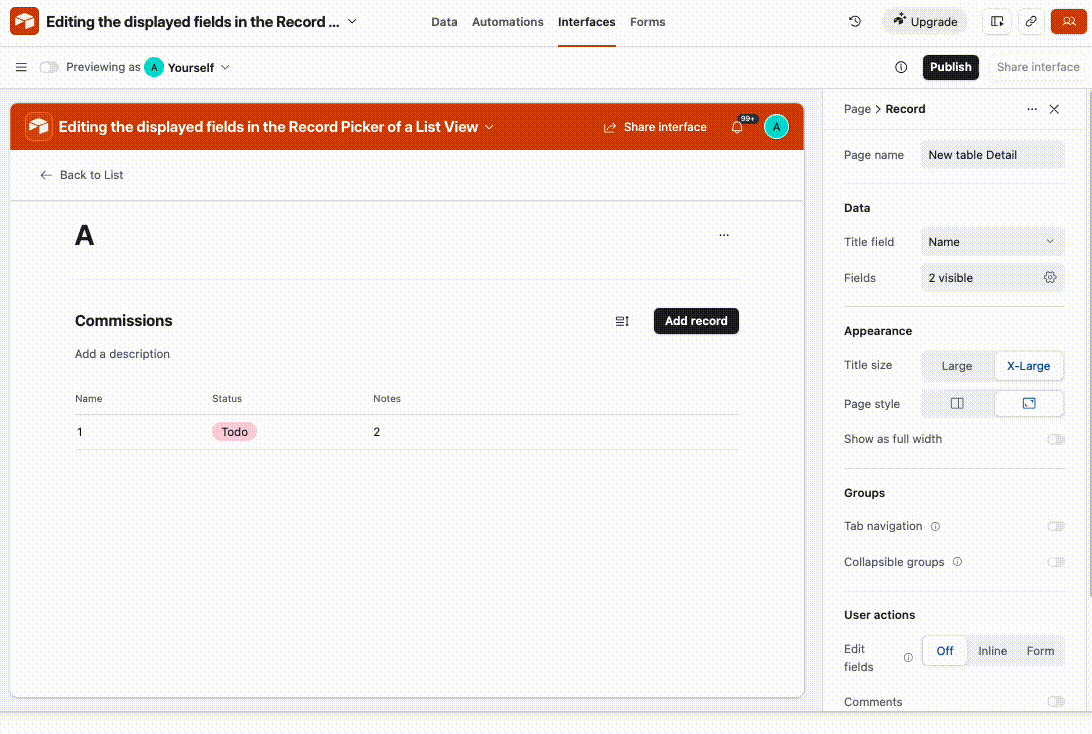
Task: Click Back to List text
Action: pos(91,175)
